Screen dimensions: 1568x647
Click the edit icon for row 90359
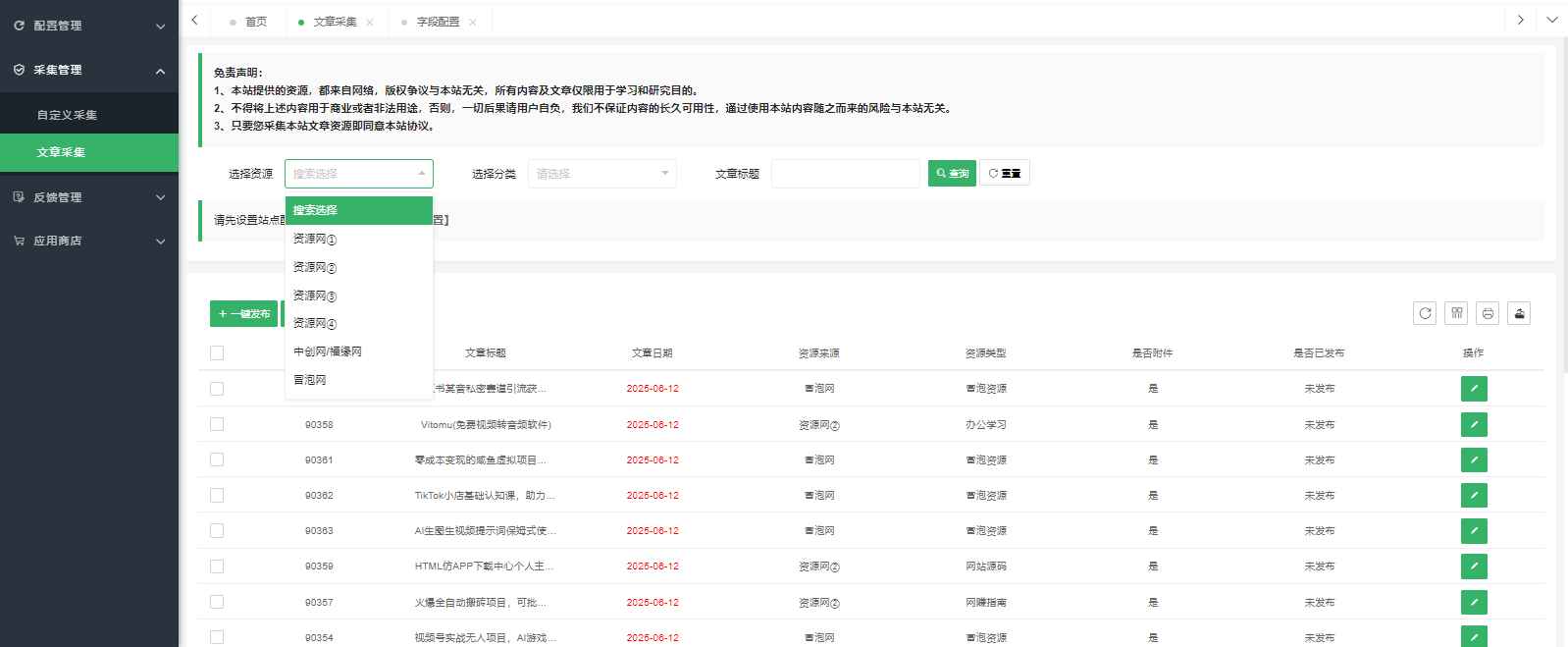click(1474, 566)
